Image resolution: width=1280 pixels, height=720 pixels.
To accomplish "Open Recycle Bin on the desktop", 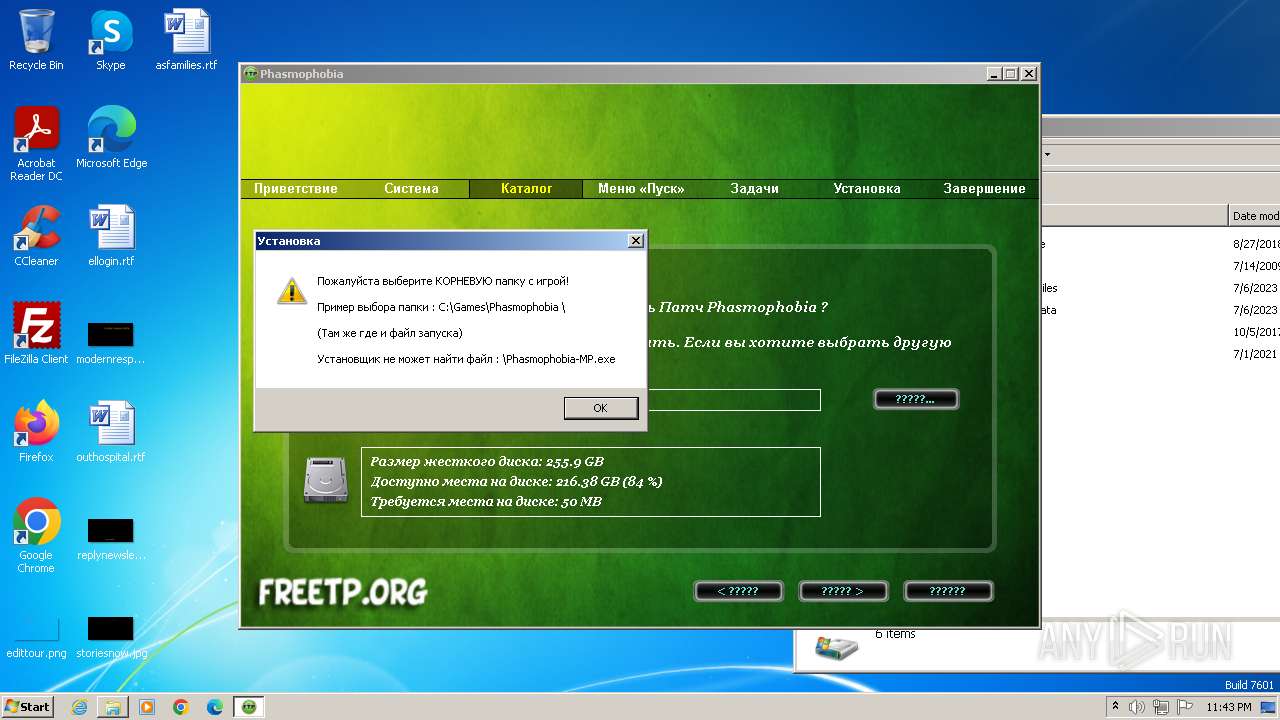I will [x=36, y=40].
